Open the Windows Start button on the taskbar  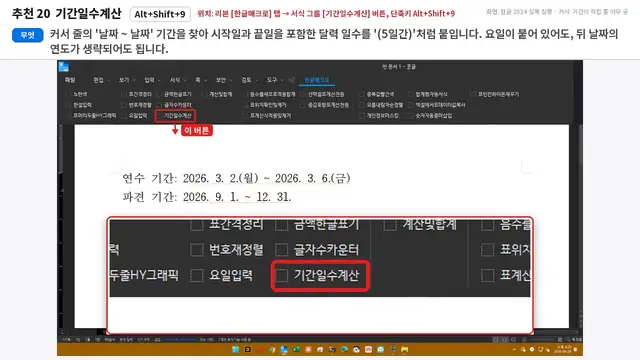pos(236,349)
